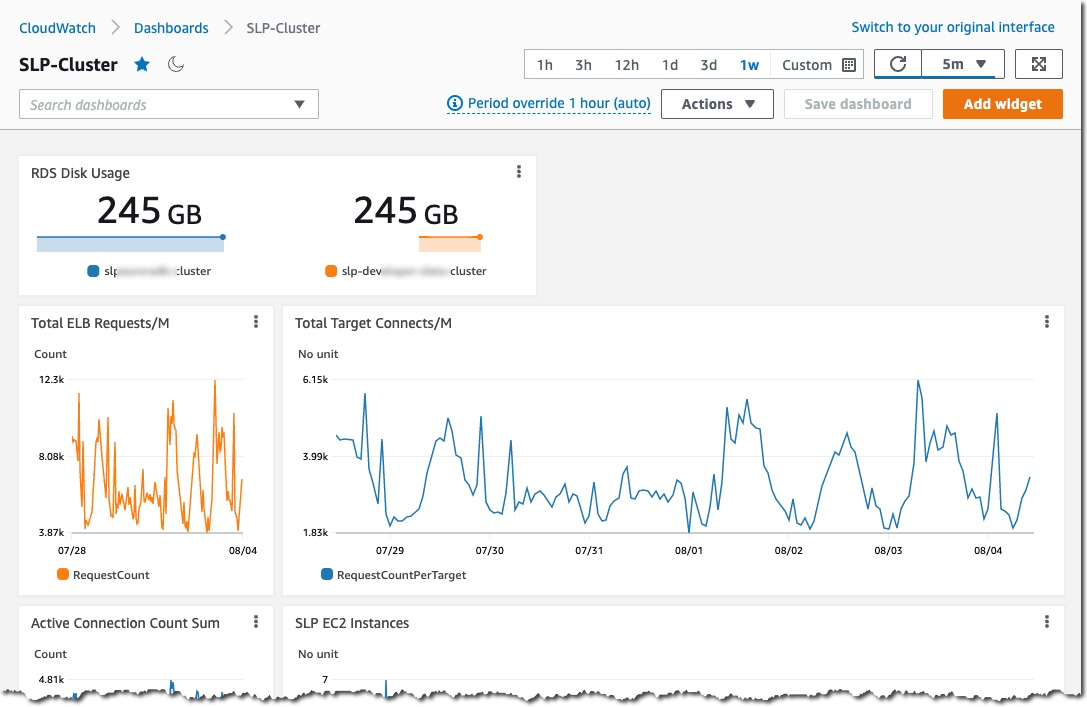Viewport: 1087px width, 707px height.
Task: Switch time range to 3d
Action: coord(708,65)
